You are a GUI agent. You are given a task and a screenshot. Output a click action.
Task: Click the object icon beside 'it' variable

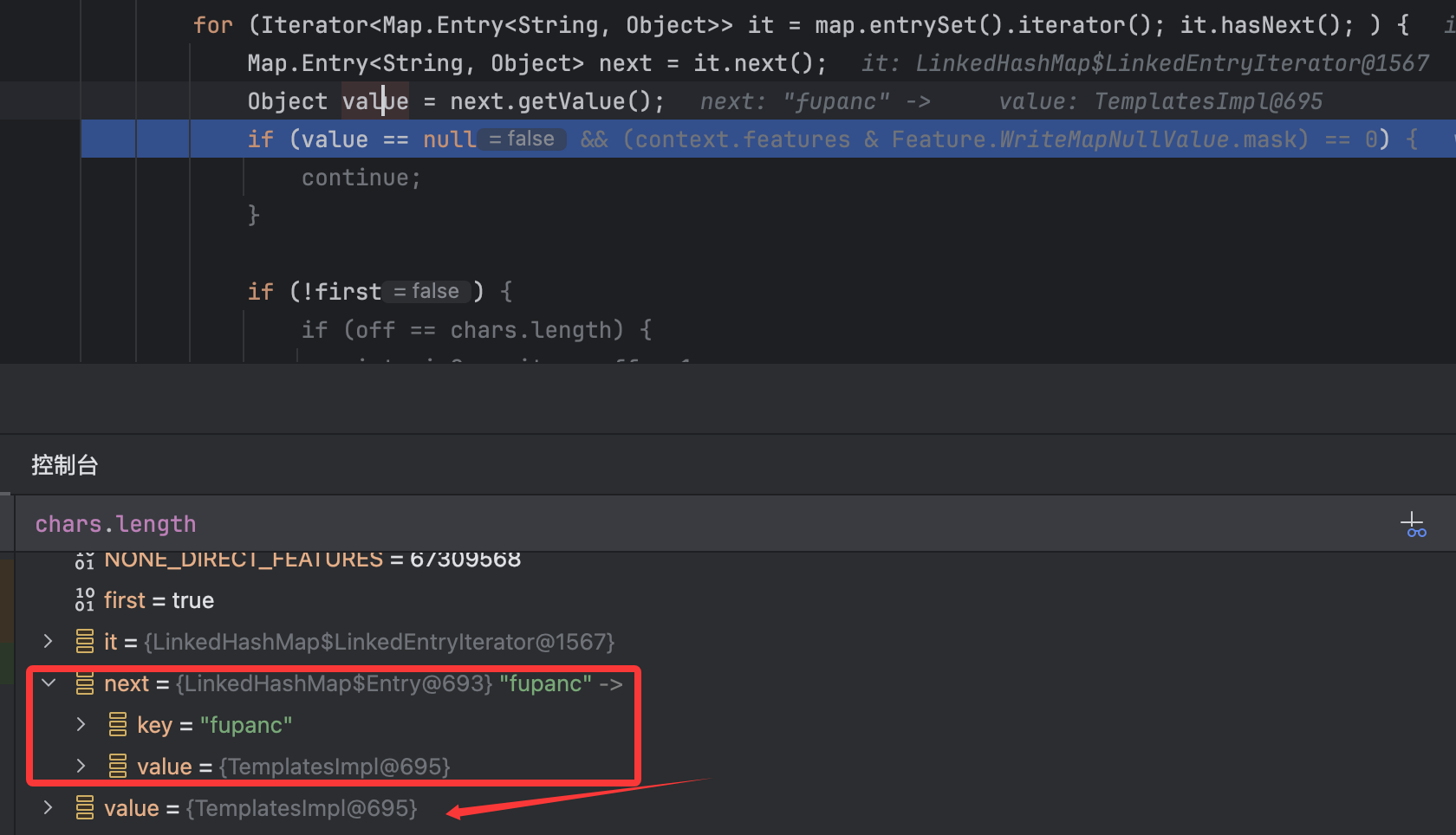click(85, 642)
